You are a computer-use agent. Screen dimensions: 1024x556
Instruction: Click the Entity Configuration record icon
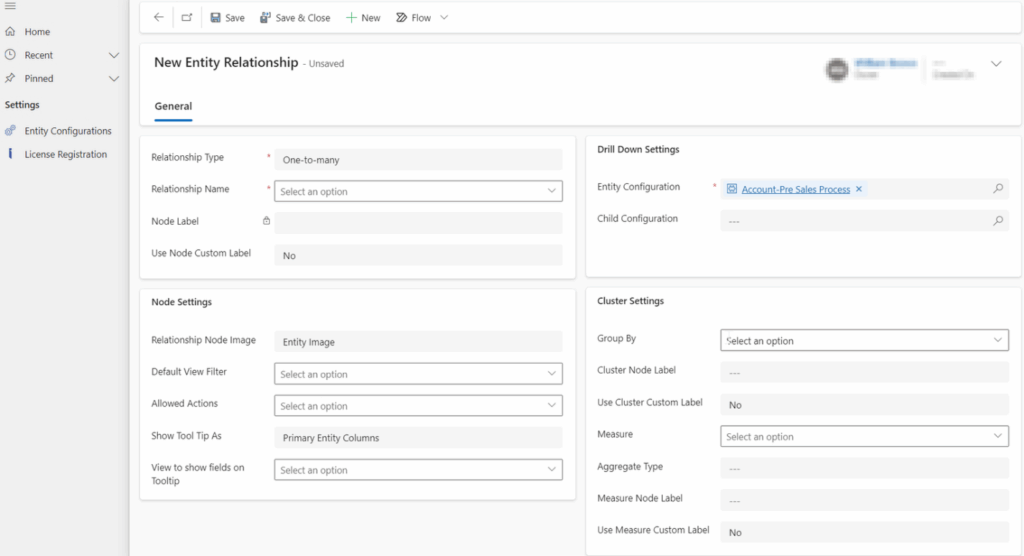[732, 189]
